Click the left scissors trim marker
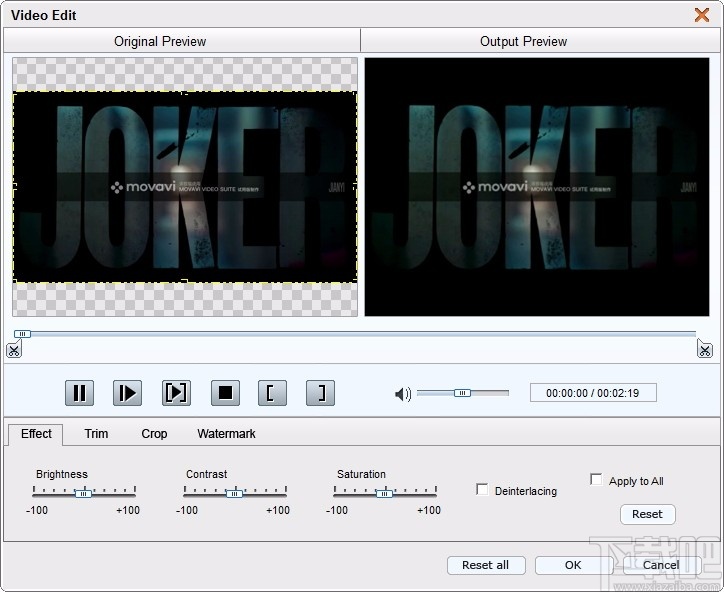Viewport: 724px width, 592px height. coord(13,349)
